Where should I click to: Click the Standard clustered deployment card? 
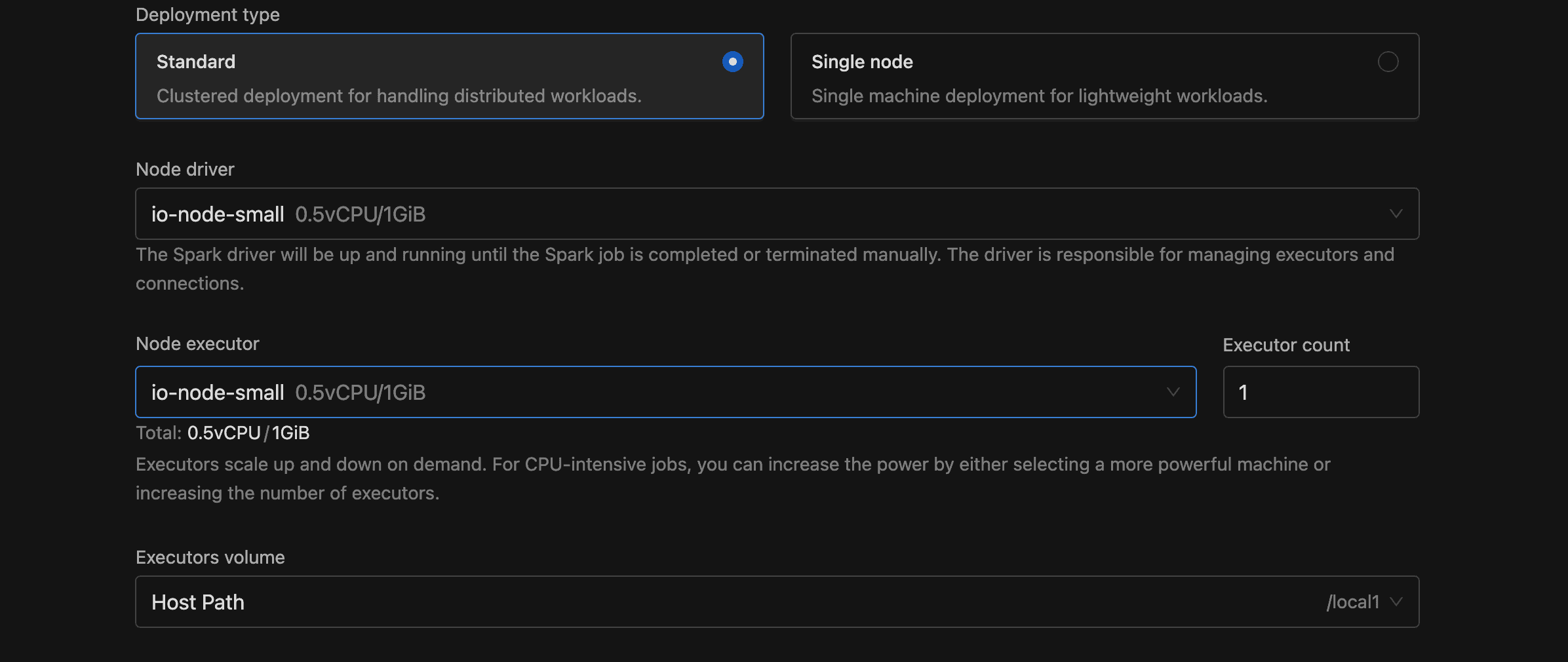[x=449, y=76]
